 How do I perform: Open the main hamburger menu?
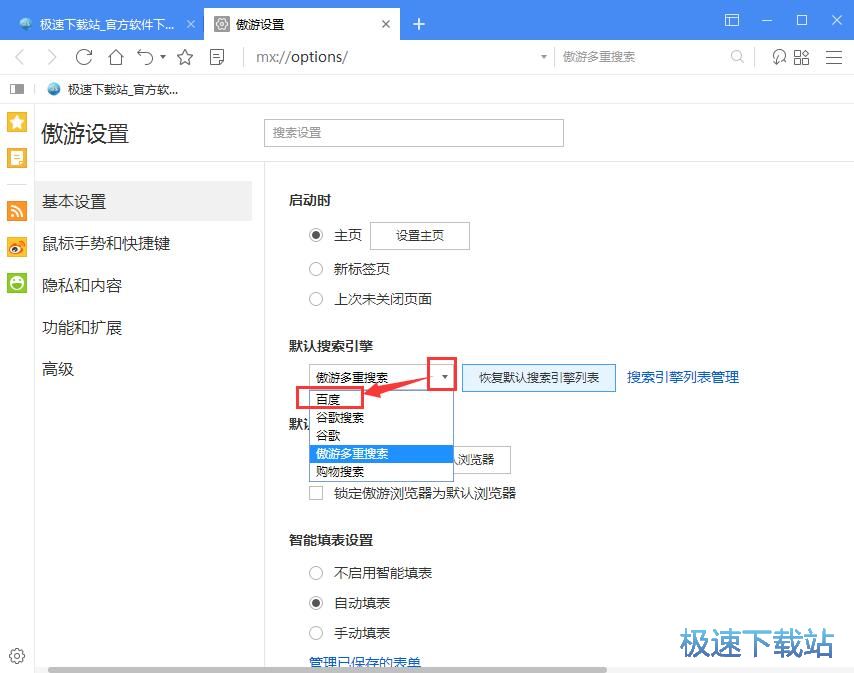[834, 57]
